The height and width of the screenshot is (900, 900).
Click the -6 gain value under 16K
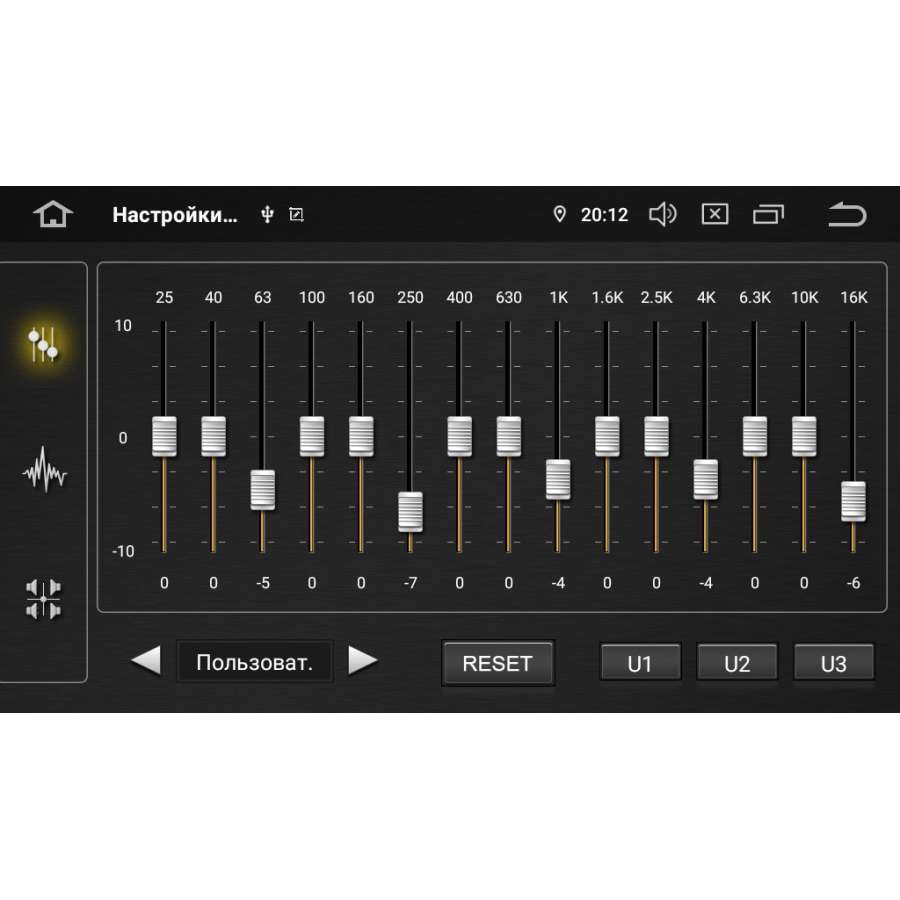pyautogui.click(x=854, y=583)
